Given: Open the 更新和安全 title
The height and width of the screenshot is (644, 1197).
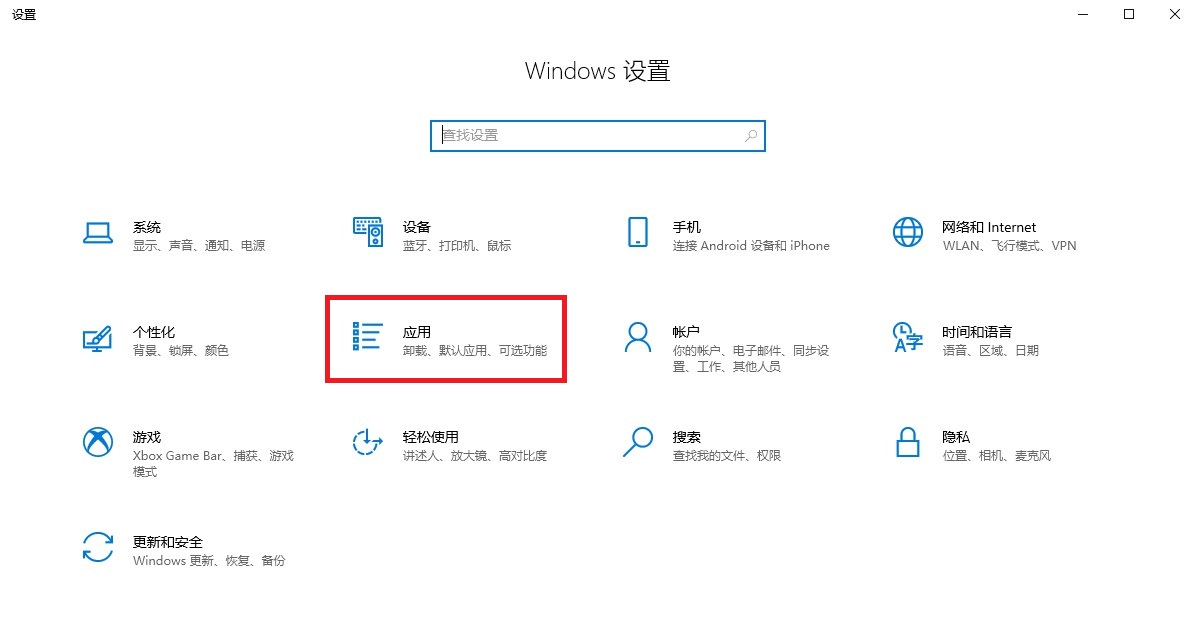Looking at the screenshot, I should coord(168,542).
